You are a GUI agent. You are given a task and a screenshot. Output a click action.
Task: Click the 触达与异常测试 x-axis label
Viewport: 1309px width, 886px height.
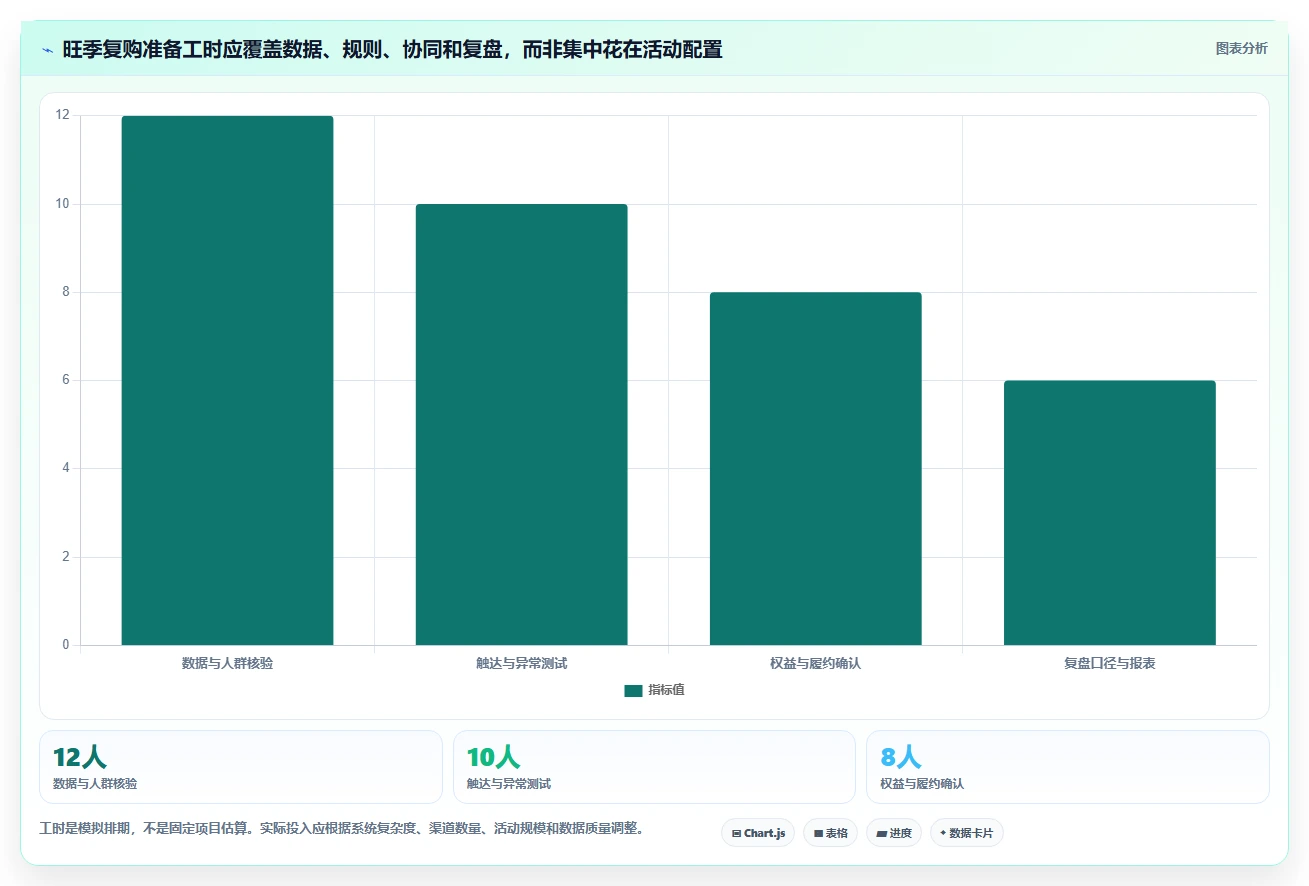[x=521, y=663]
